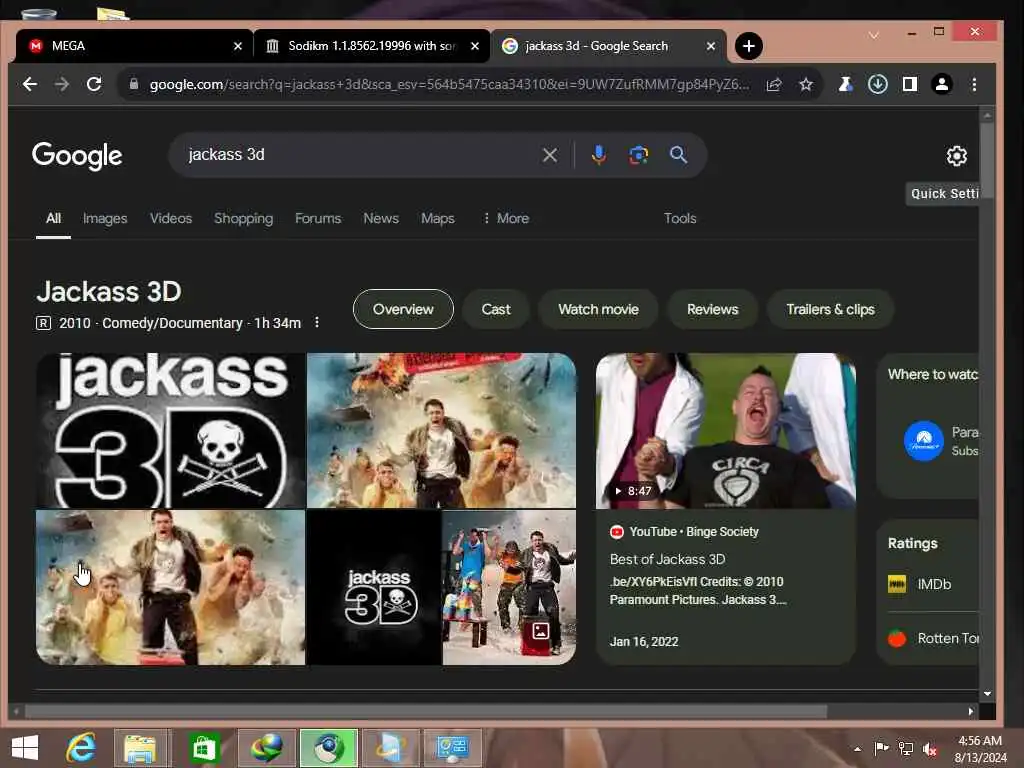Expand the More search filters menu

(x=505, y=219)
